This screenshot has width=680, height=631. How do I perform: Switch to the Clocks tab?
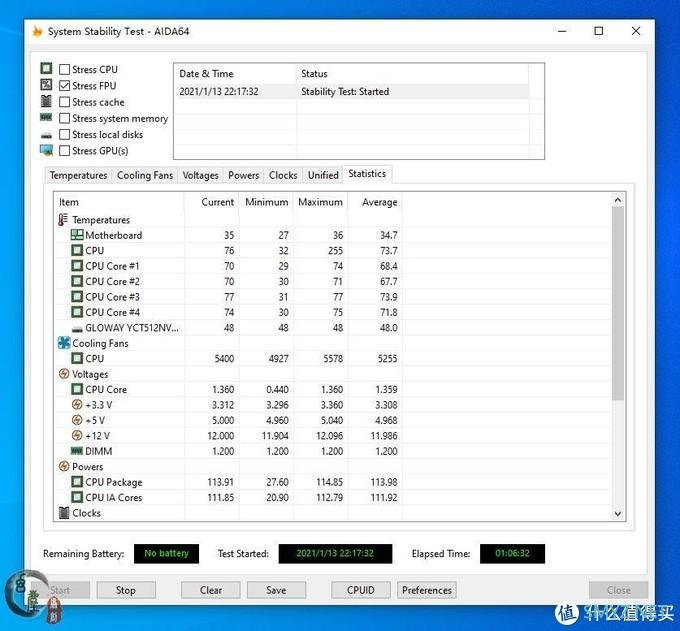(x=283, y=175)
